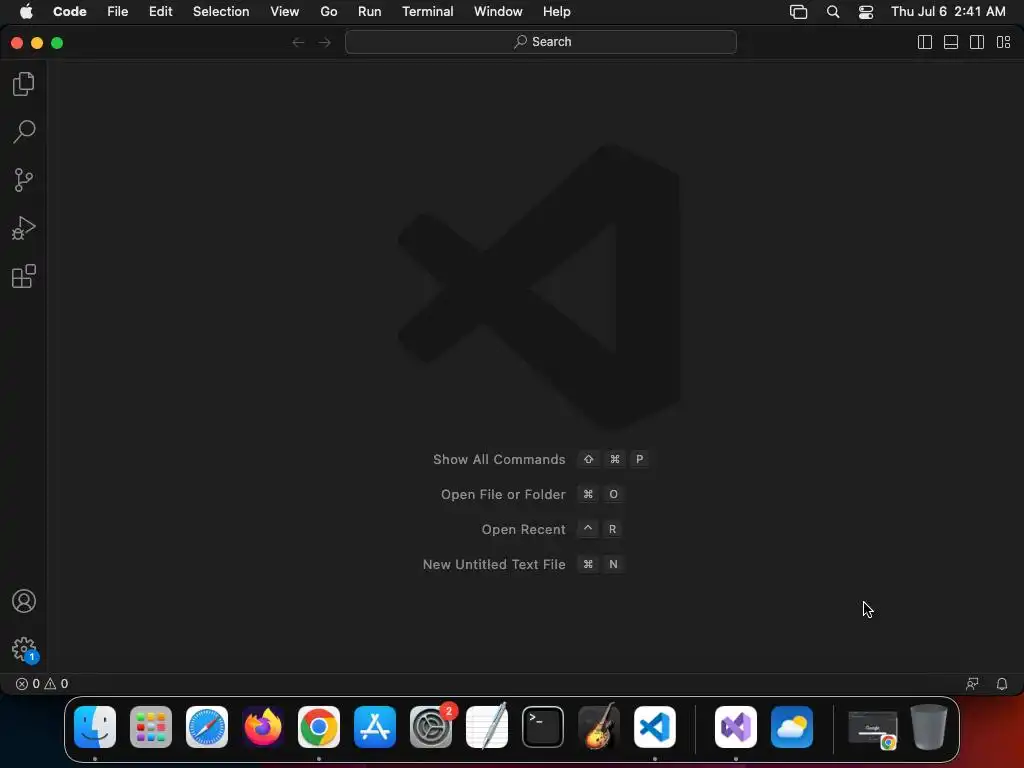Launch Google Chrome from the Dock
This screenshot has height=768, width=1024.
[319, 727]
